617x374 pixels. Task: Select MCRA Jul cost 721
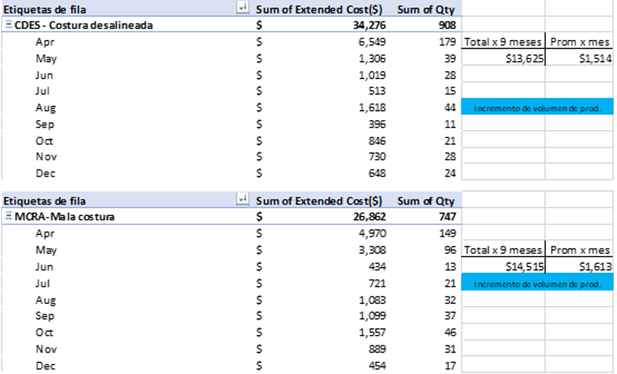377,283
